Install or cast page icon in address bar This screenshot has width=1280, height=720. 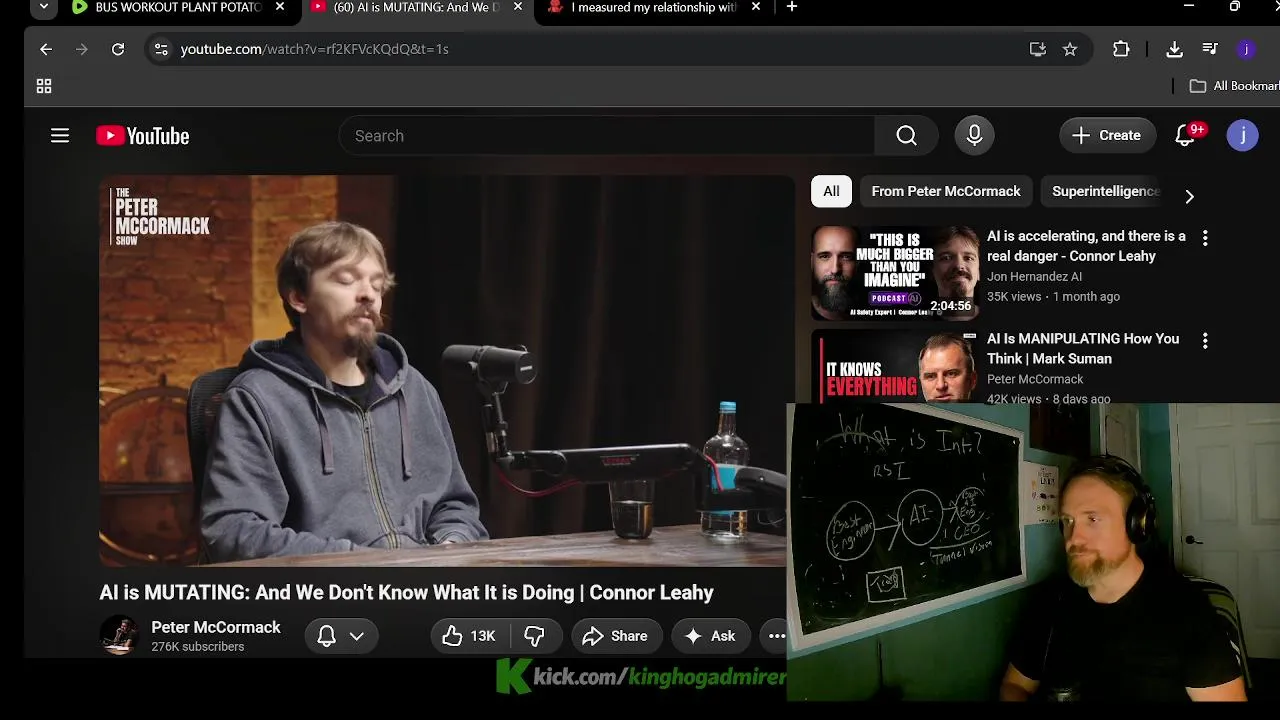click(1038, 49)
